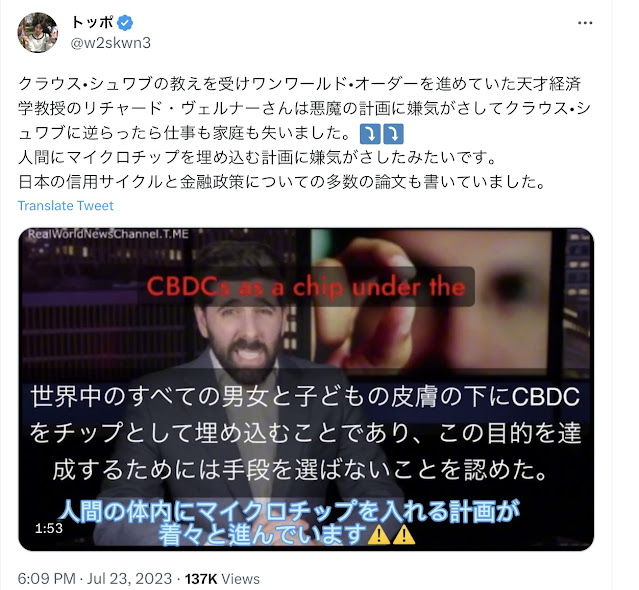
Task: Click the second yellow warning emoji in video
Action: point(404,535)
